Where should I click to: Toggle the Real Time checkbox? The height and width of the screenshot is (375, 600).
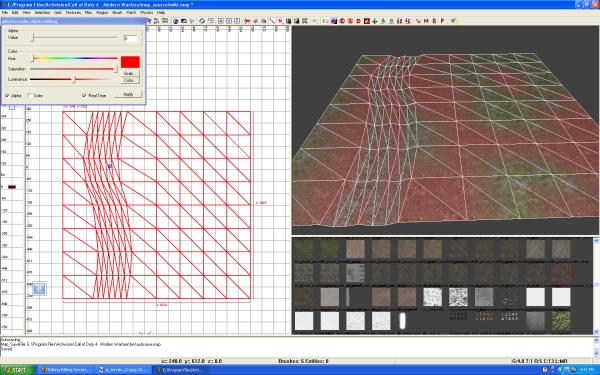click(84, 95)
